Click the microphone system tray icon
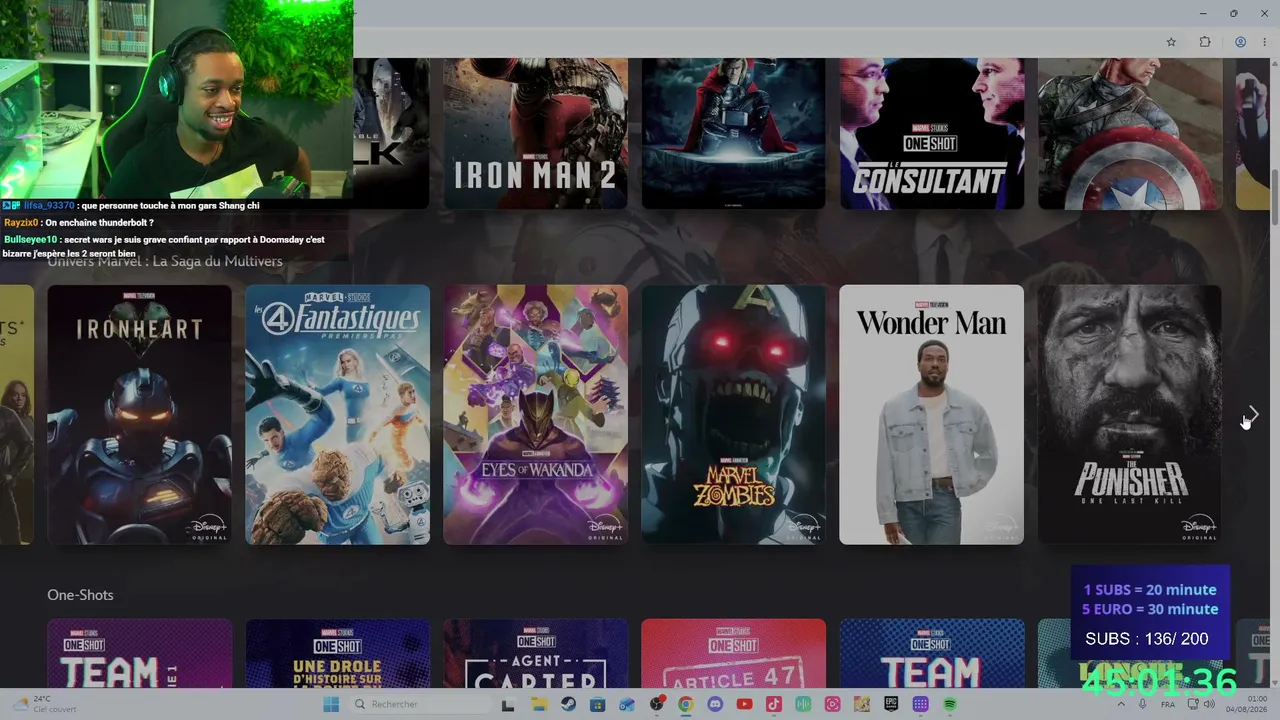1280x720 pixels. pos(1143,704)
